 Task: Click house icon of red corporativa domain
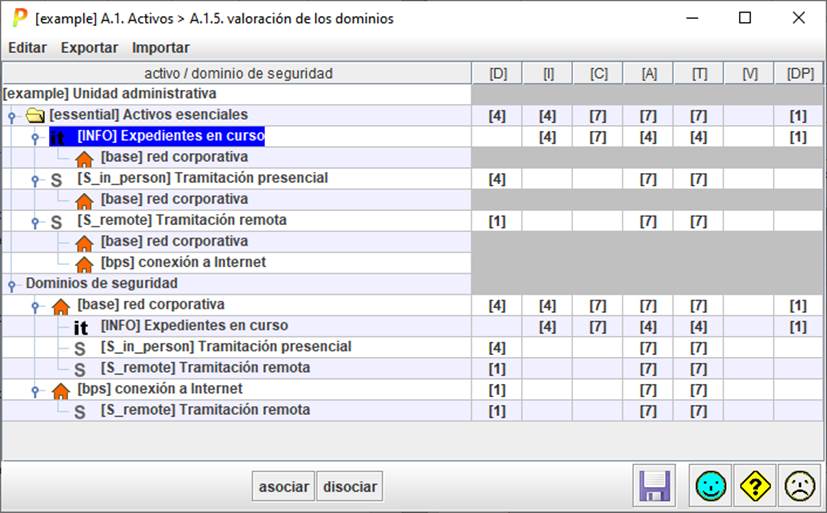tap(60, 306)
